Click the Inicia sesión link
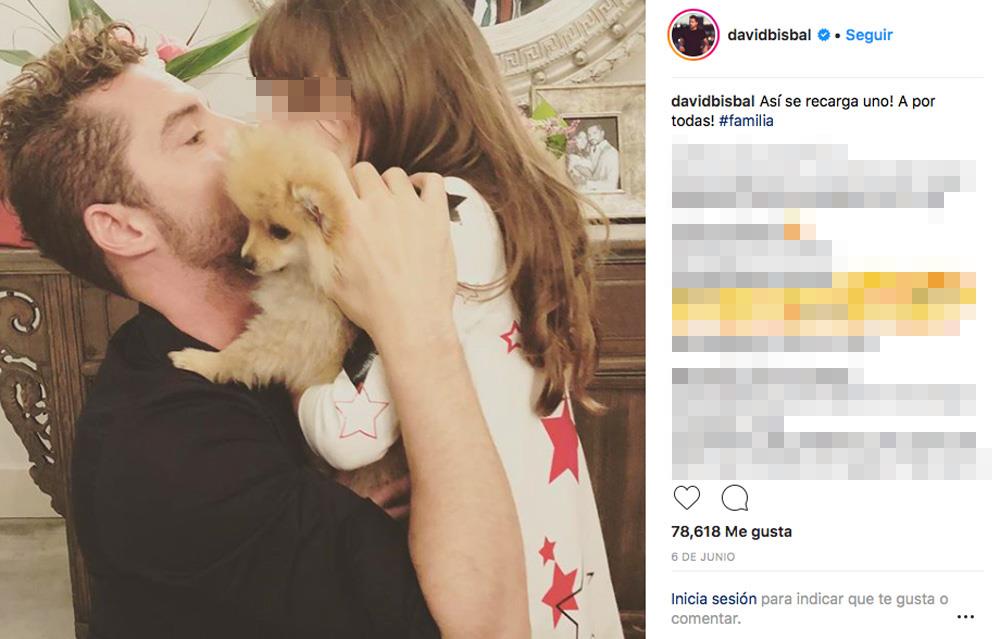This screenshot has width=1000, height=639. [714, 599]
